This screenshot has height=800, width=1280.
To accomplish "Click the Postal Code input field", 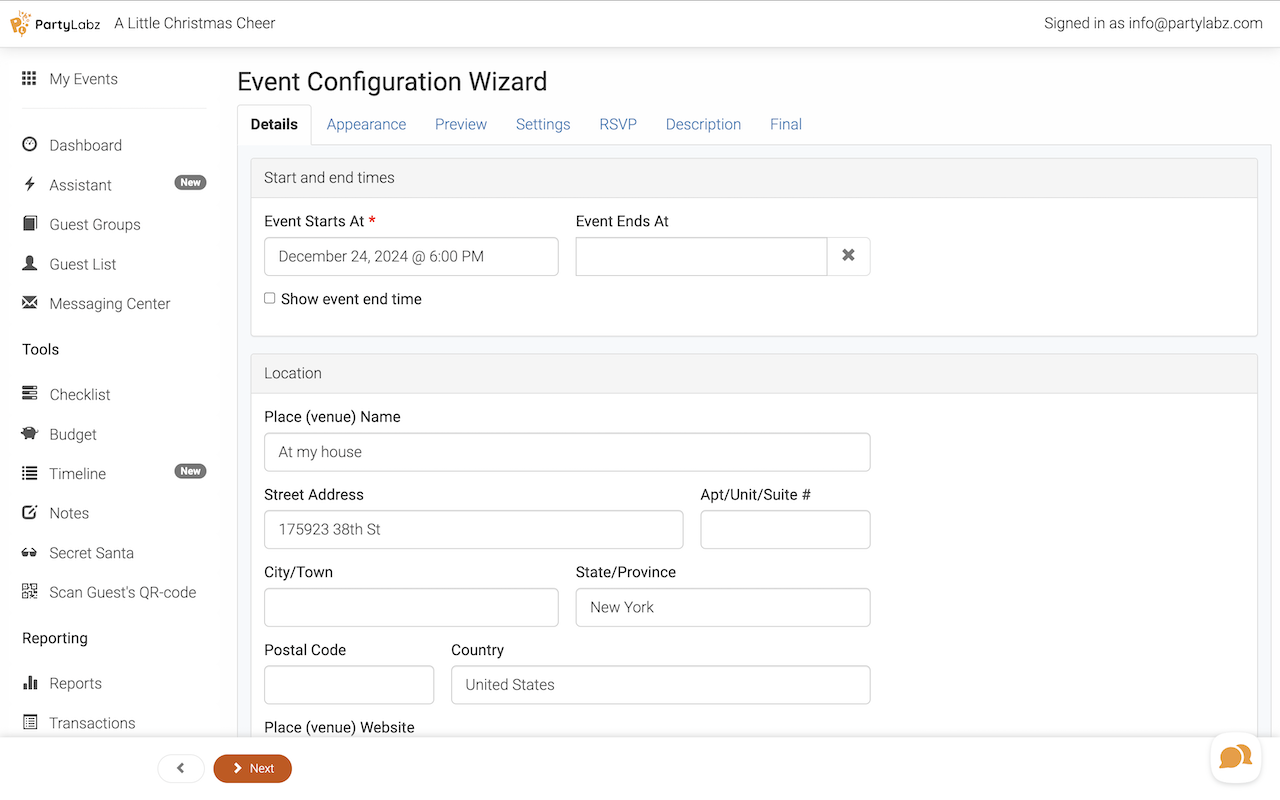I will (349, 685).
